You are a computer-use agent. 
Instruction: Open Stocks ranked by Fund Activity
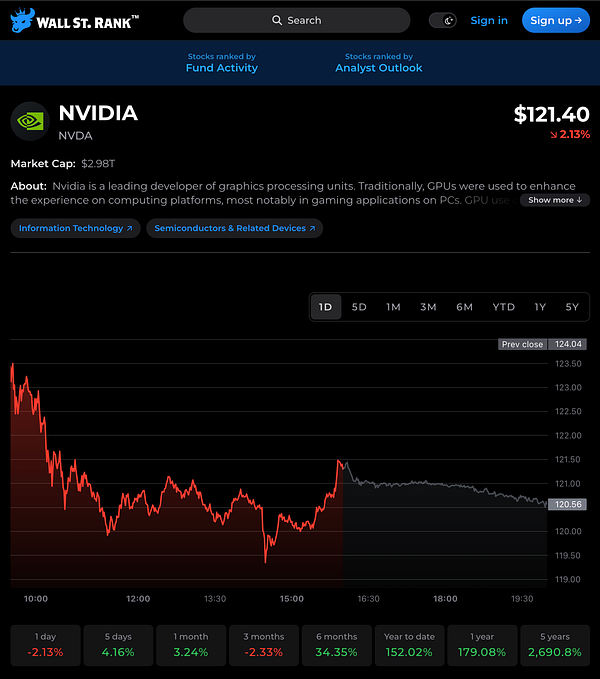[x=221, y=63]
